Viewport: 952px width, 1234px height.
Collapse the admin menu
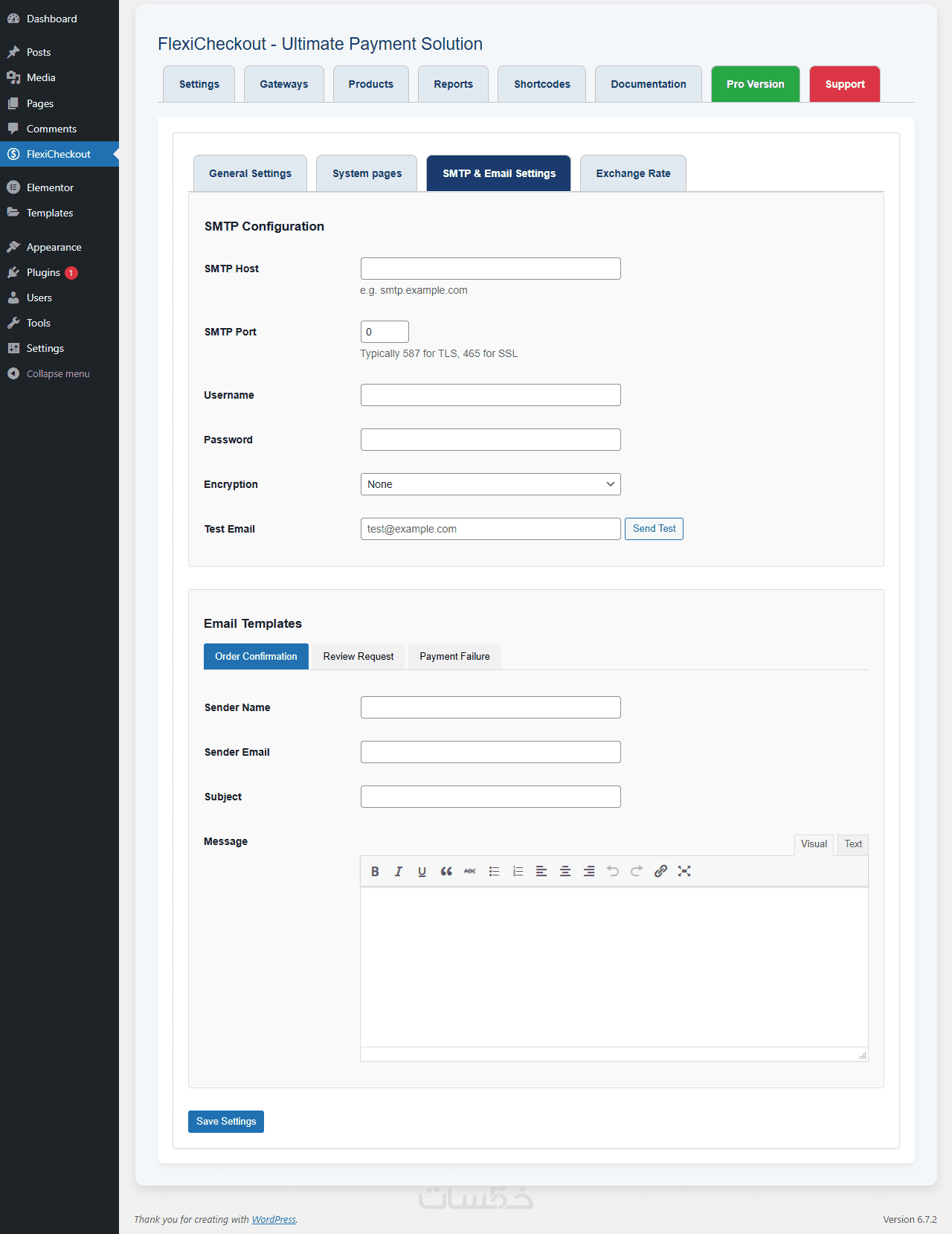tap(59, 373)
